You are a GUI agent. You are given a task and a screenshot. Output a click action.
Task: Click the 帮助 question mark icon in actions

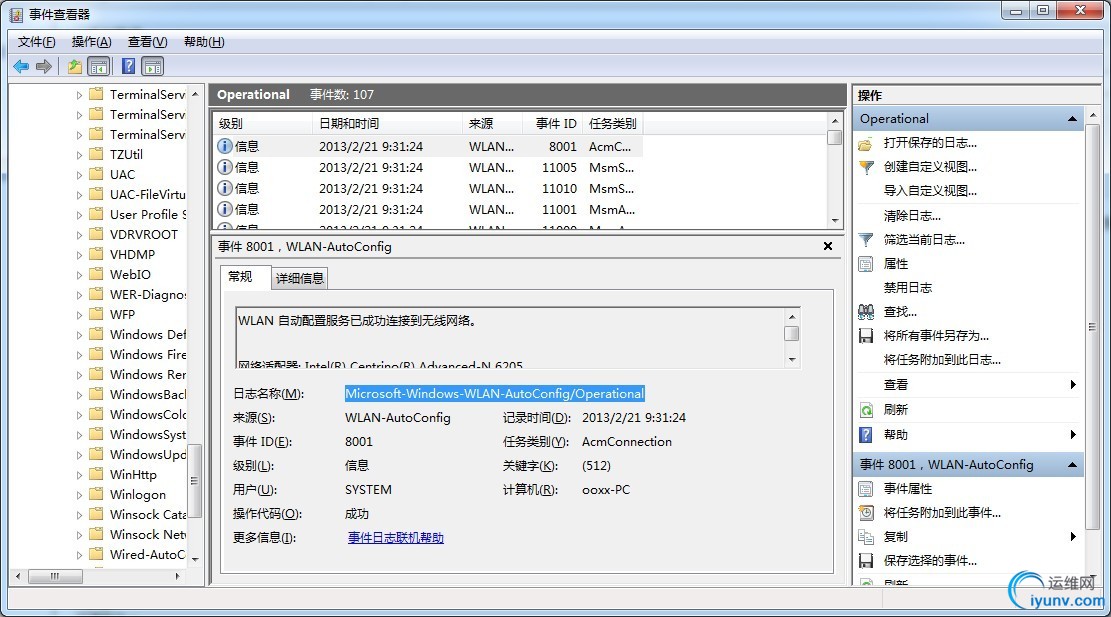866,435
